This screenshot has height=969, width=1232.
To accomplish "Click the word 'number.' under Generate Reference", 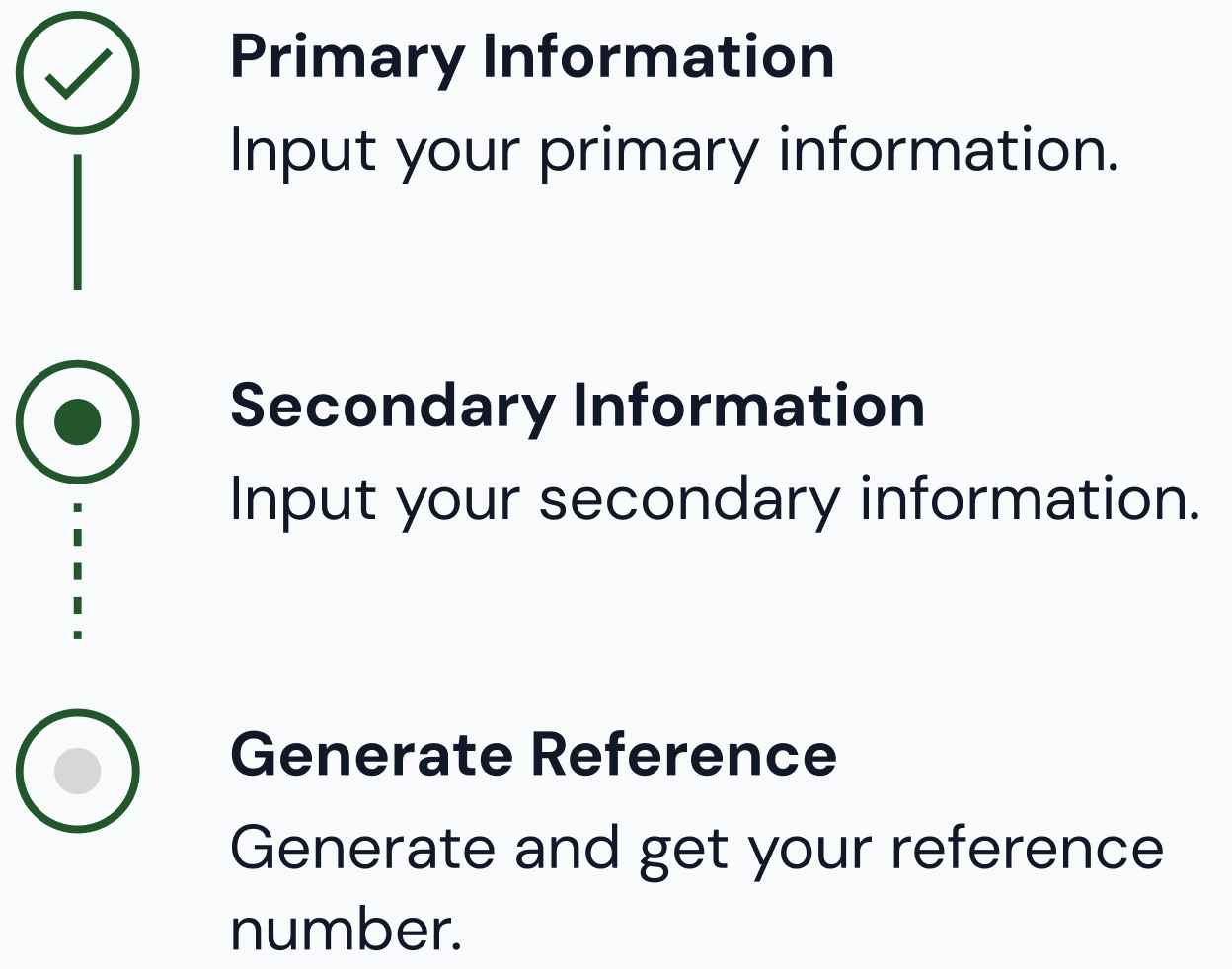I will [346, 930].
